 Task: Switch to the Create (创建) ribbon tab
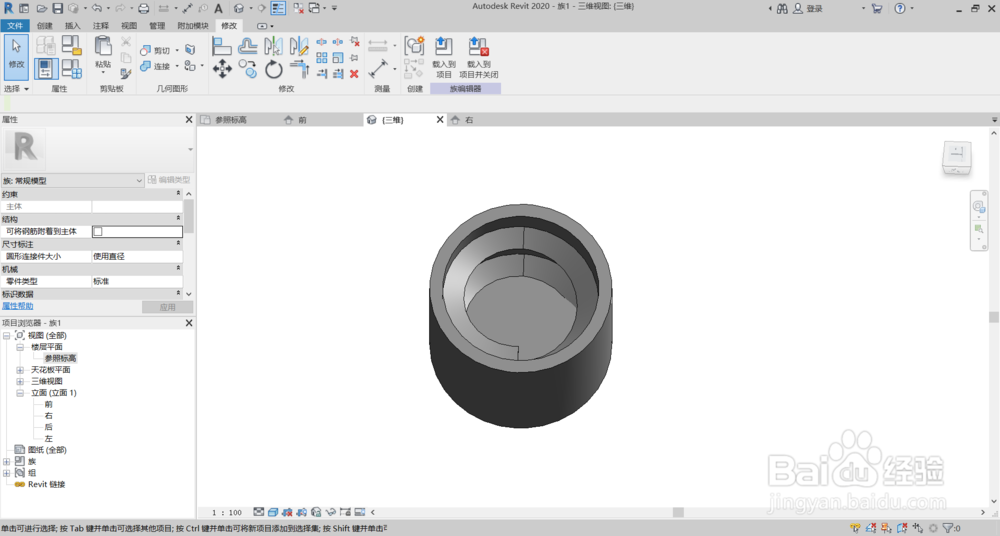pyautogui.click(x=45, y=26)
